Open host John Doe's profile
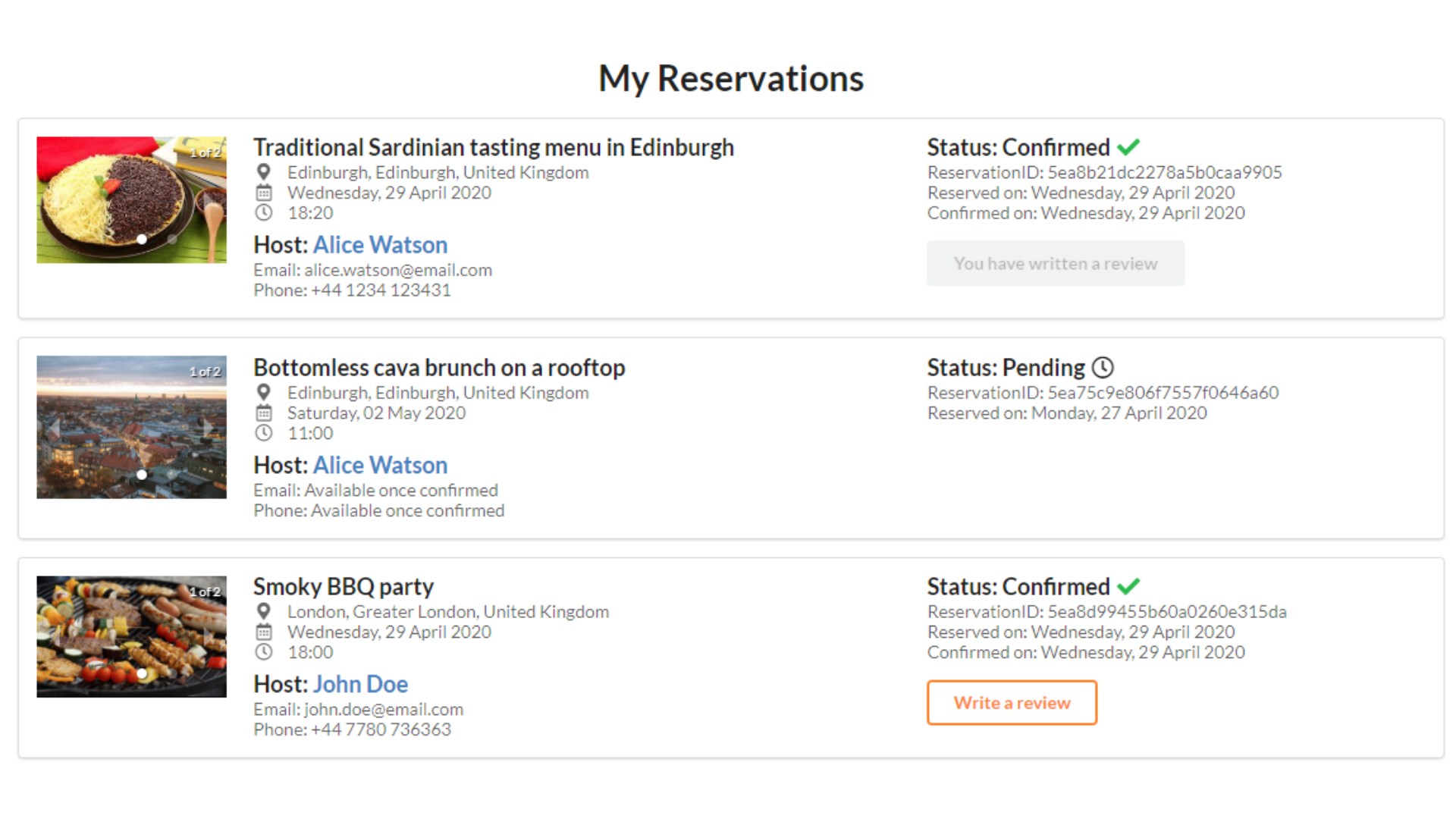Viewport: 1456px width, 819px height. click(360, 684)
